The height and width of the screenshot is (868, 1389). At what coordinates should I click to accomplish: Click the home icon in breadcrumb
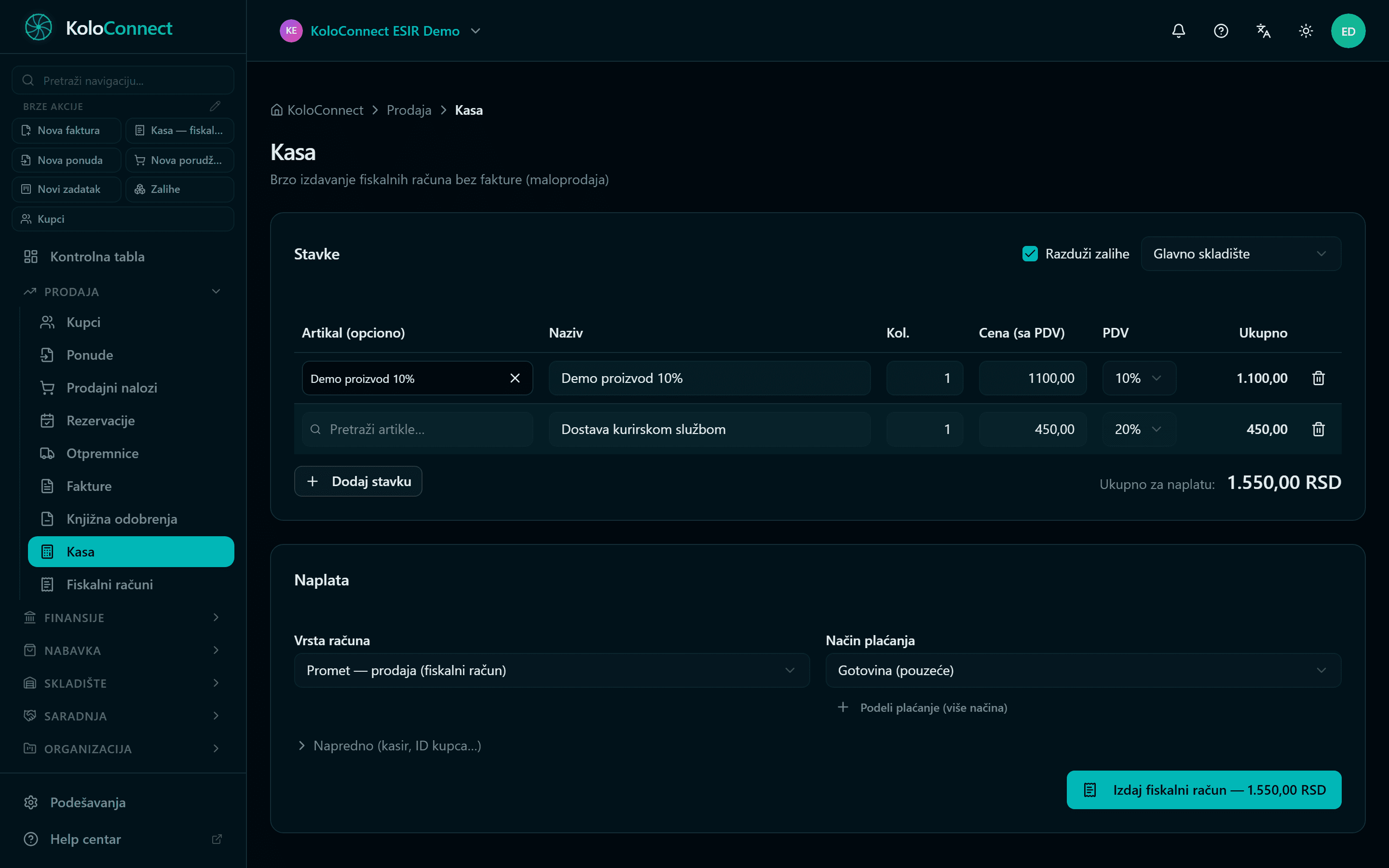[x=277, y=109]
